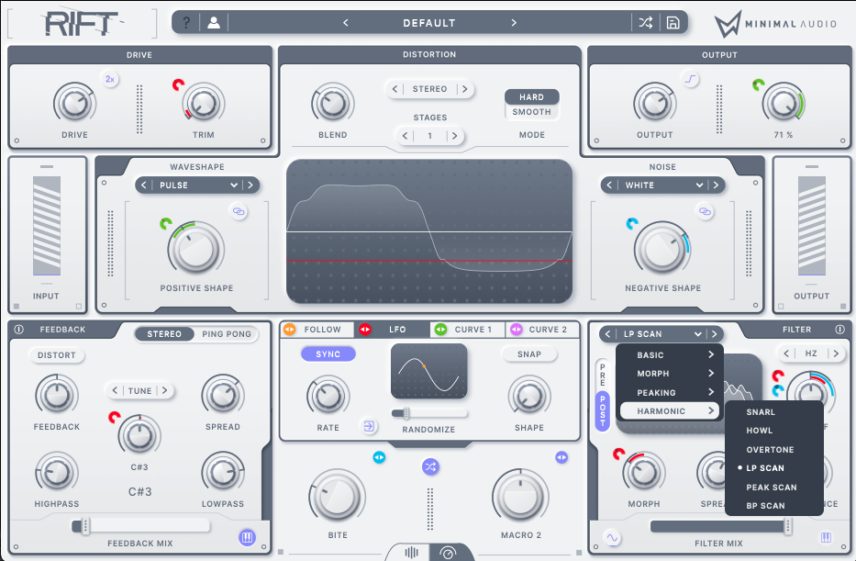Toggle the link icon in Waveshape panel
856x561 pixels.
click(x=239, y=211)
